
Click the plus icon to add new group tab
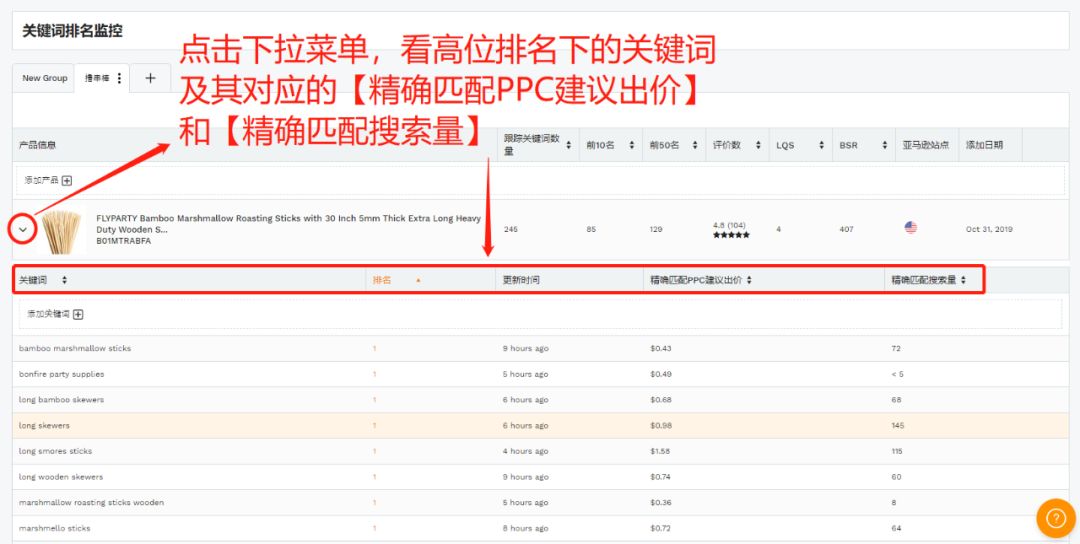point(150,78)
